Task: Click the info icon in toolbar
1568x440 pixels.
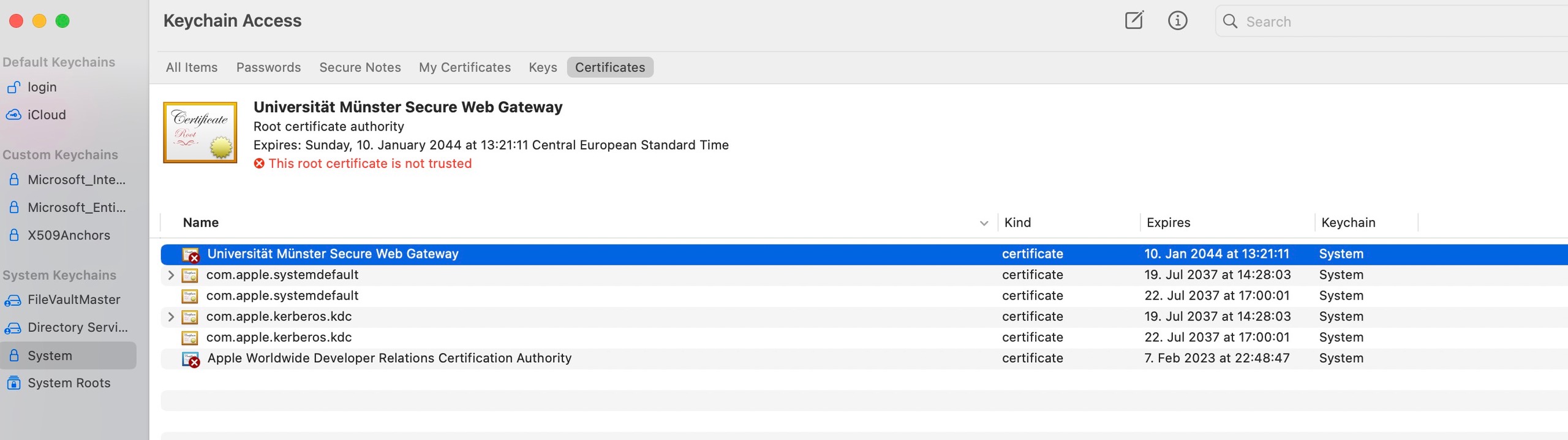Action: pos(1177,21)
